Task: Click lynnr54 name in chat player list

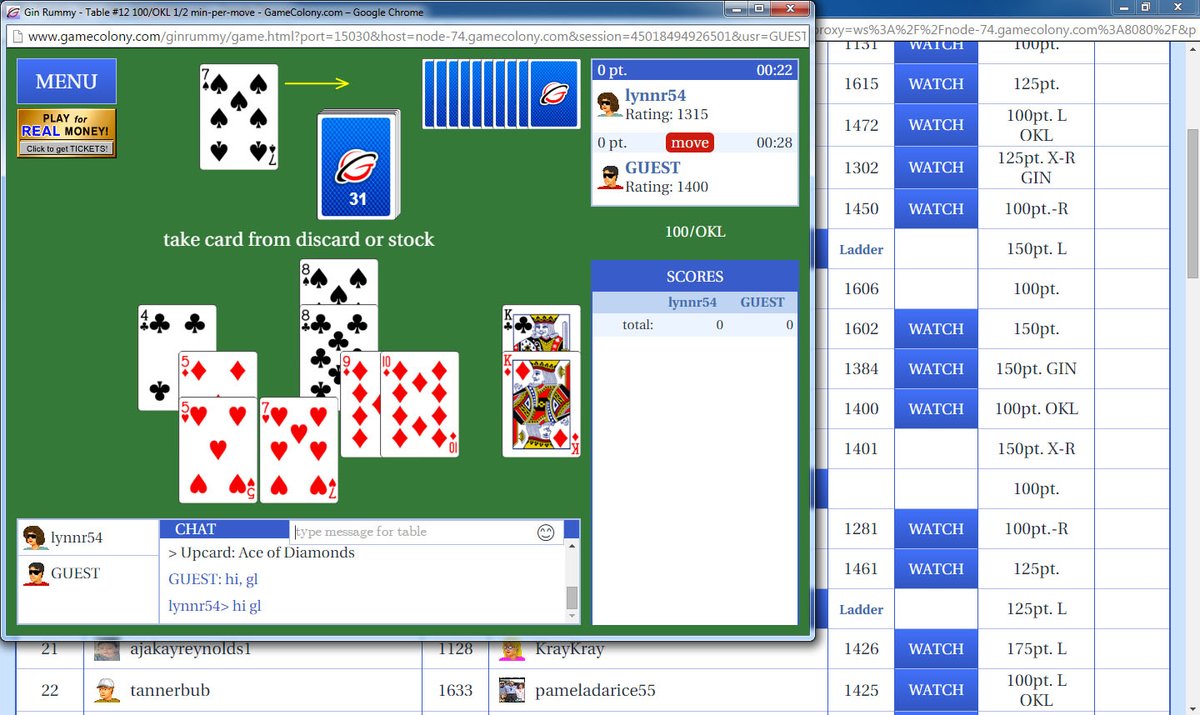Action: 77,537
